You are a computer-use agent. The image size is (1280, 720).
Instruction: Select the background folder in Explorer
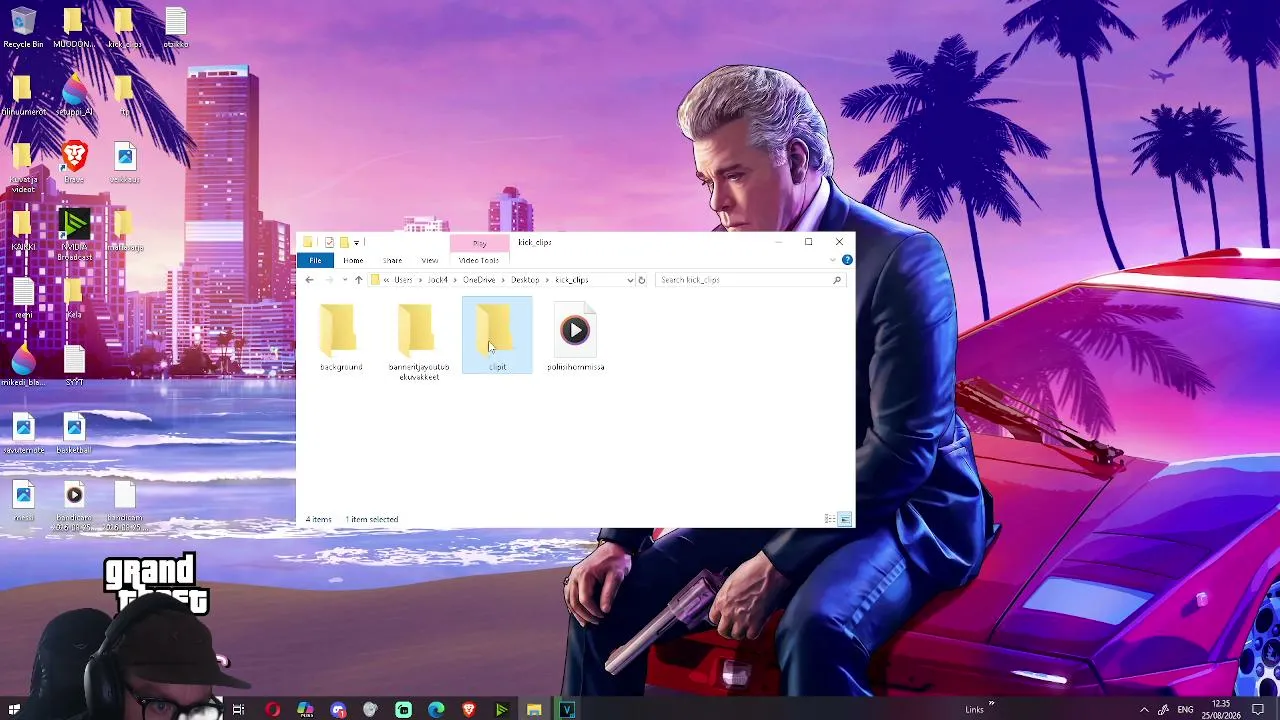340,338
